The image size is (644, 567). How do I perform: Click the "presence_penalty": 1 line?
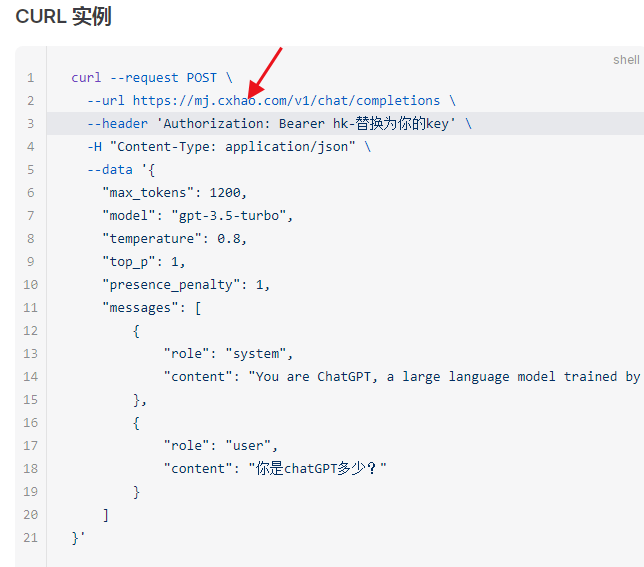pyautogui.click(x=186, y=285)
